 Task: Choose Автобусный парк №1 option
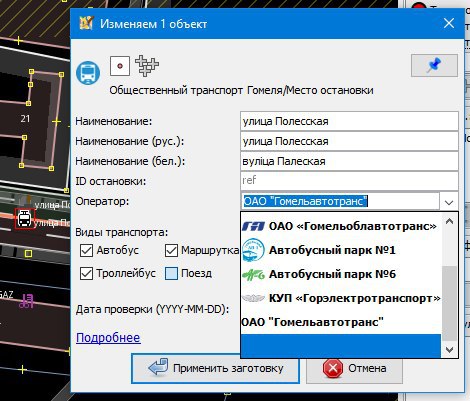coord(341,250)
